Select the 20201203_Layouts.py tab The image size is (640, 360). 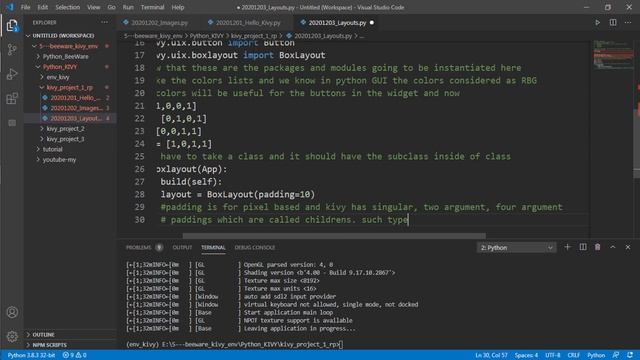(337, 23)
